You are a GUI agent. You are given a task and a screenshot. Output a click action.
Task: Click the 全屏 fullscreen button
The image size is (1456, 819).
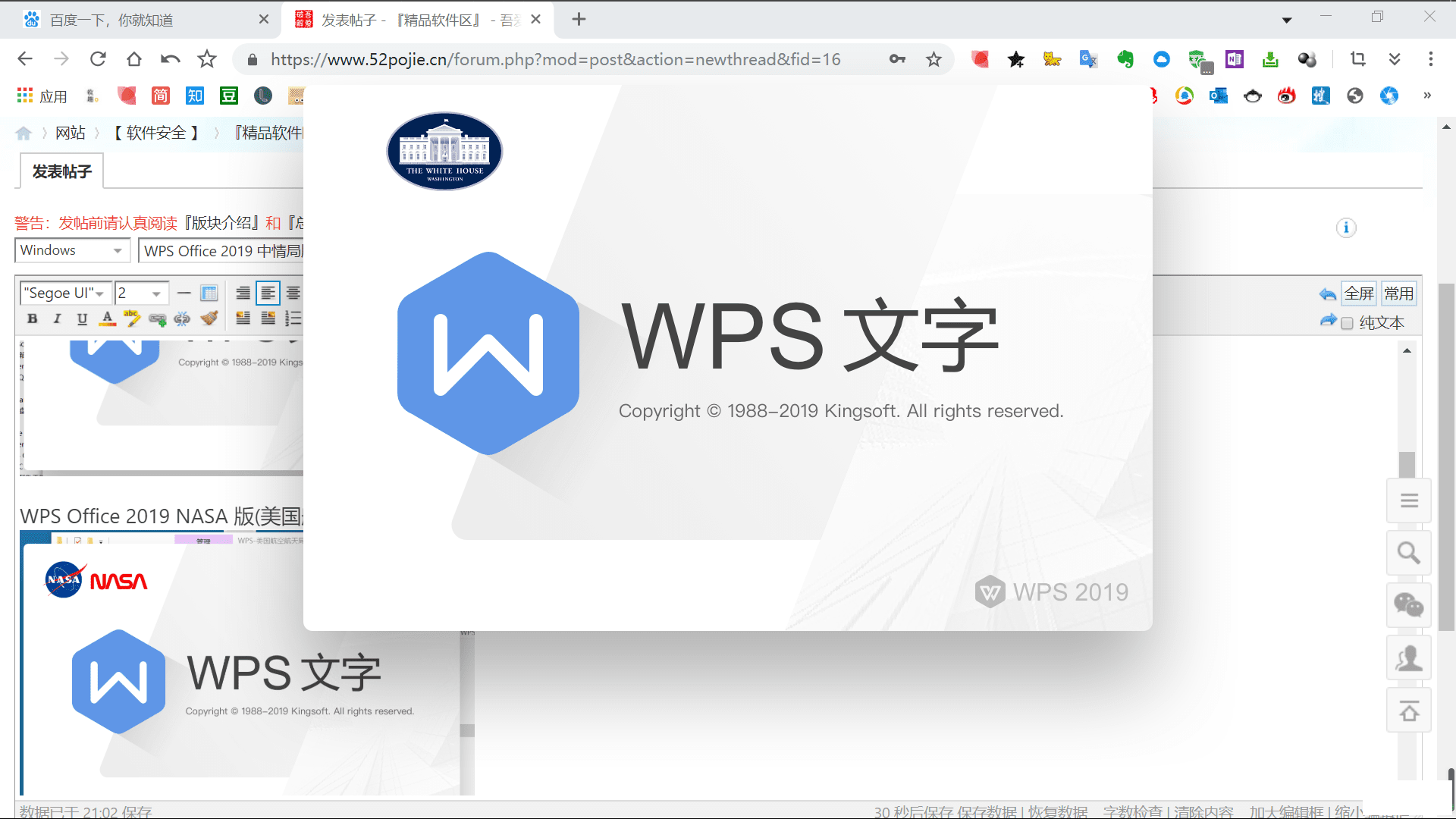pyautogui.click(x=1359, y=293)
